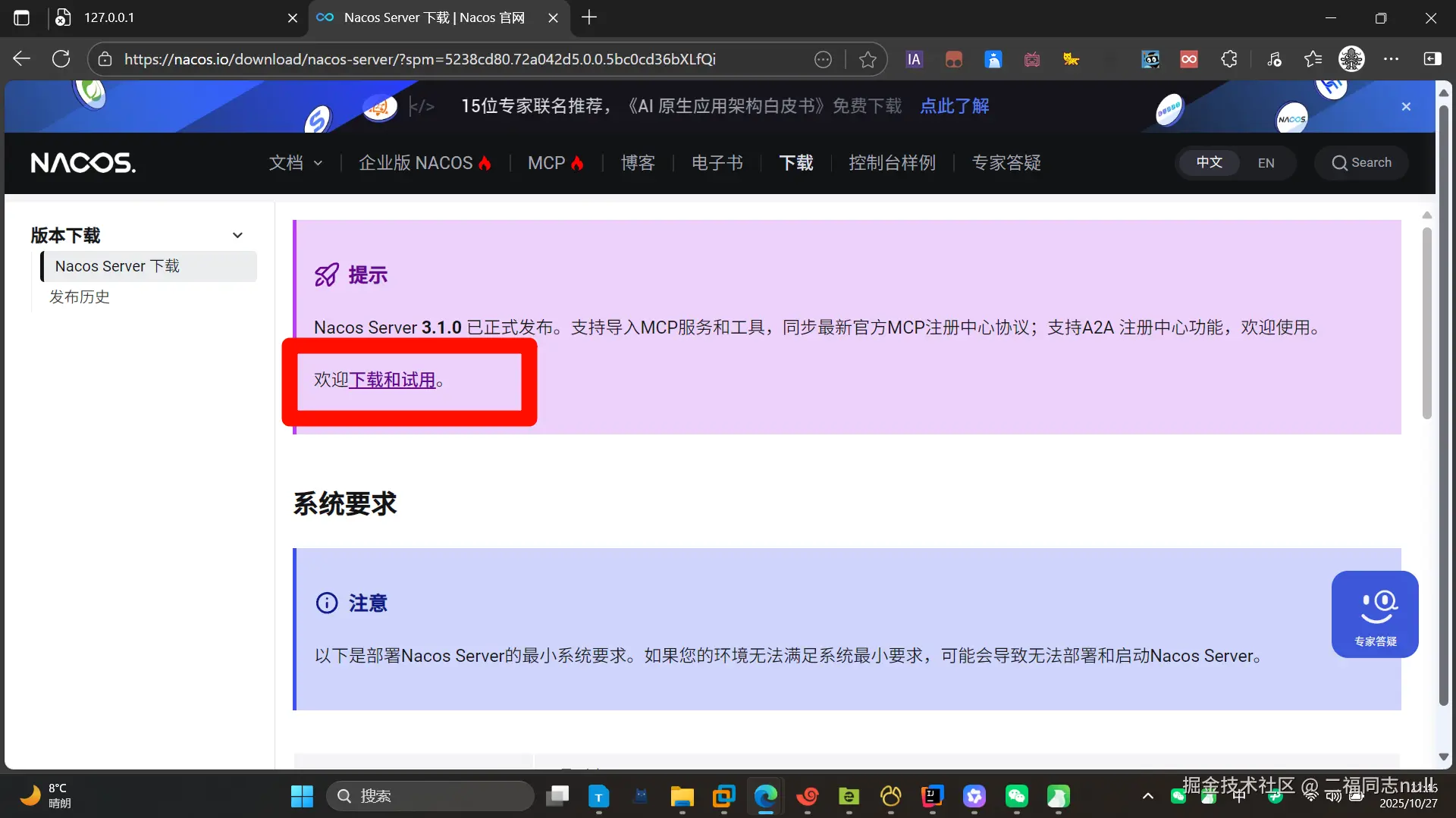Click the Windows taskbar 搜索 box
This screenshot has width=1456, height=818.
[431, 796]
